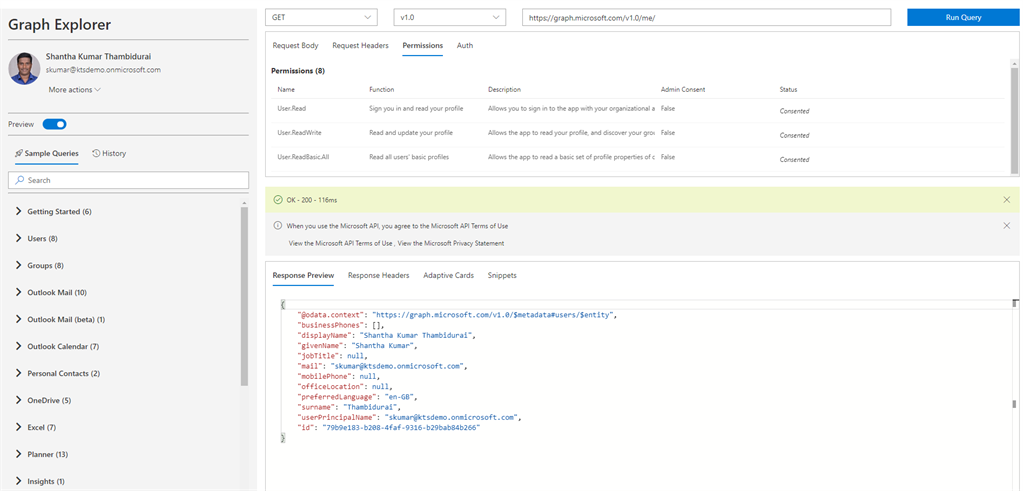The width and height of the screenshot is (1023, 491).
Task: Open the Request Body tab
Action: coord(296,46)
